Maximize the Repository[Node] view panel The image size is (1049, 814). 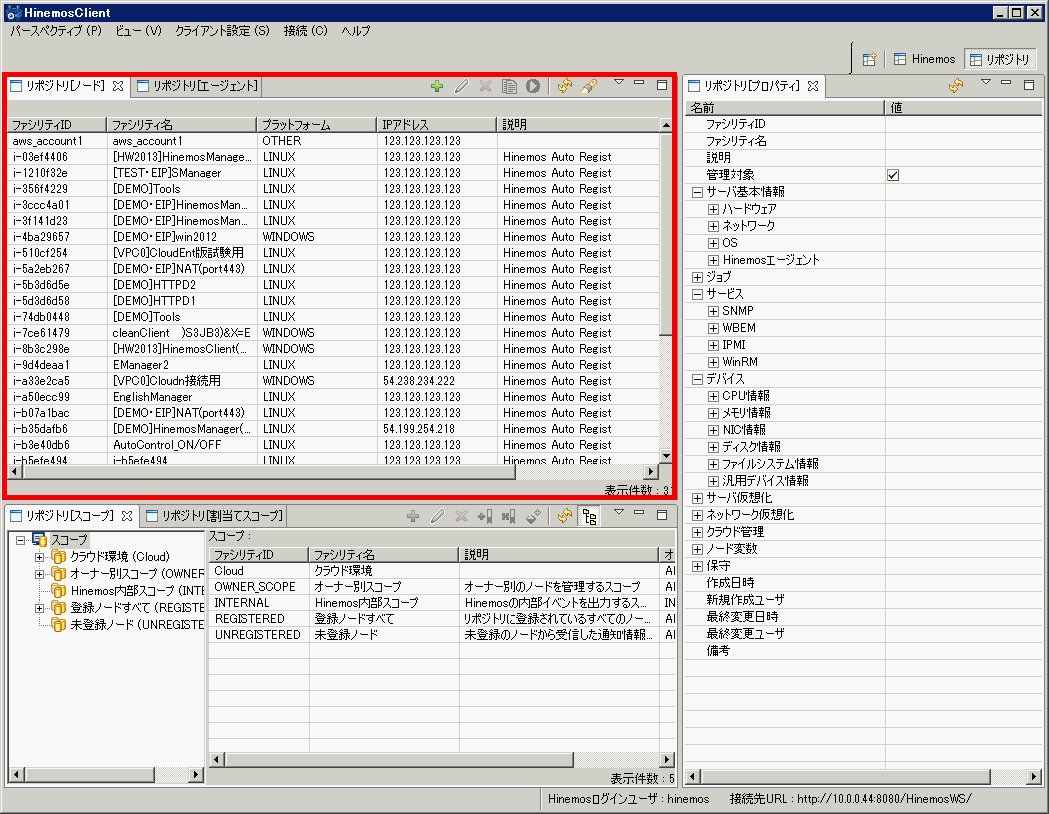[x=662, y=85]
